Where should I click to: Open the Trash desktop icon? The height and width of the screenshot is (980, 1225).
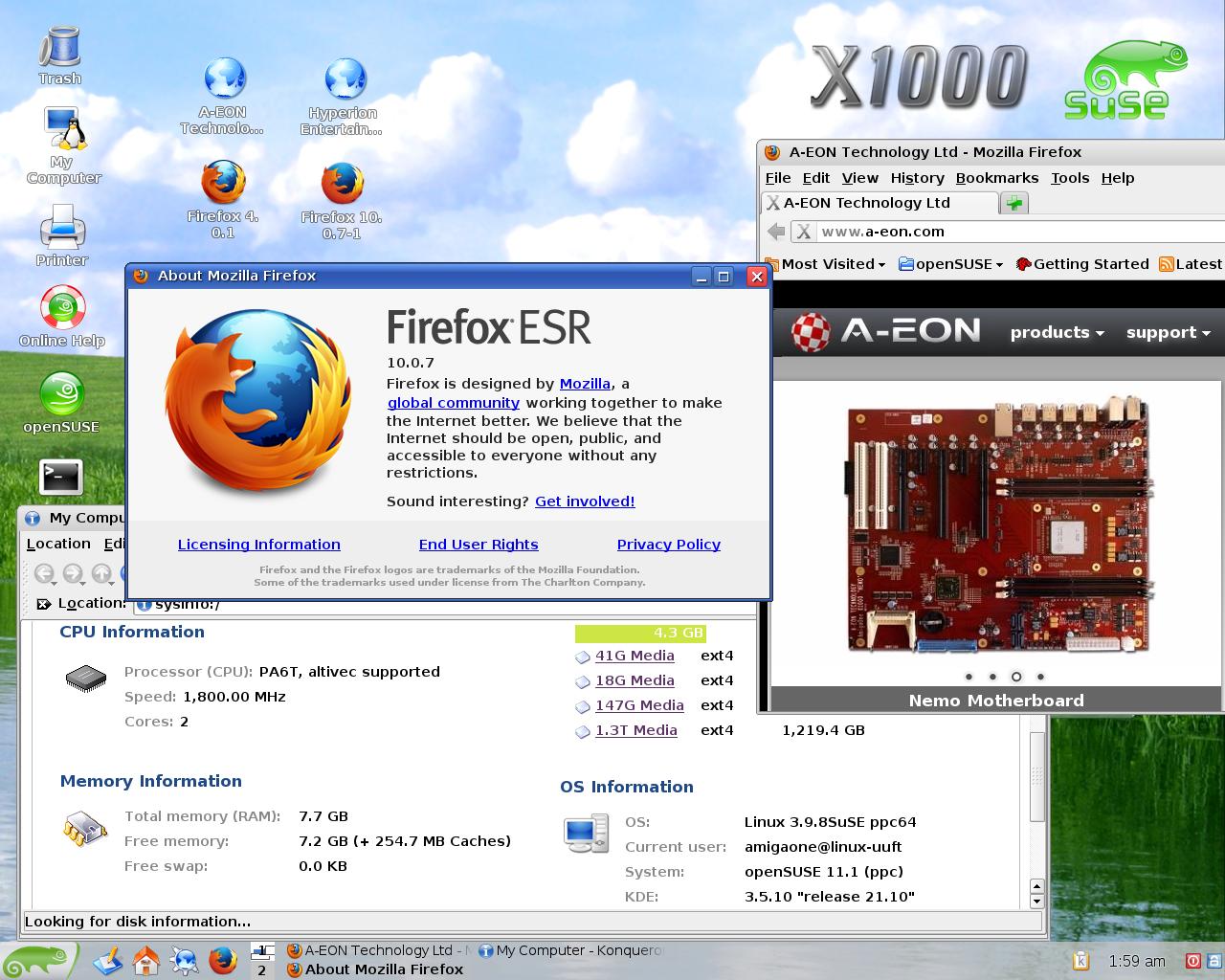click(x=59, y=48)
